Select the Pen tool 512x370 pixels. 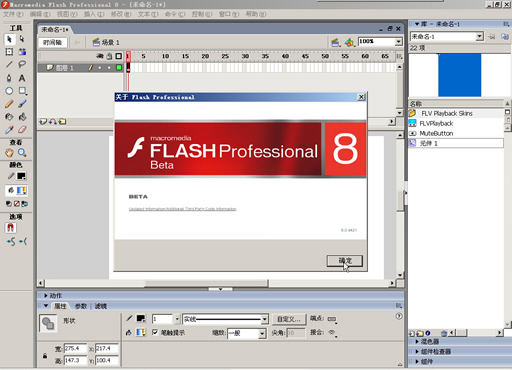point(9,78)
